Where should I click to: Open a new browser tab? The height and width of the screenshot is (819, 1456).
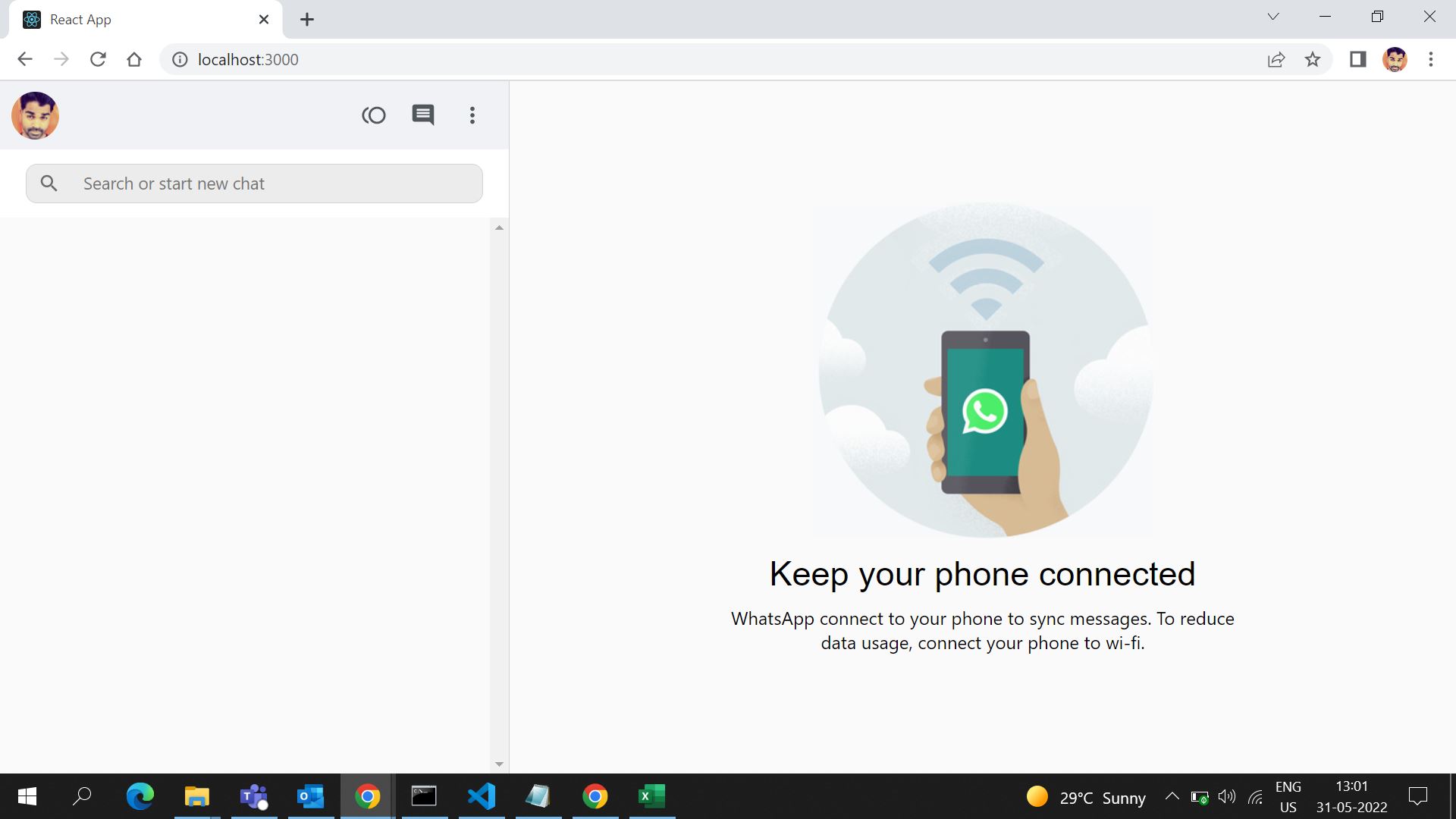(307, 20)
